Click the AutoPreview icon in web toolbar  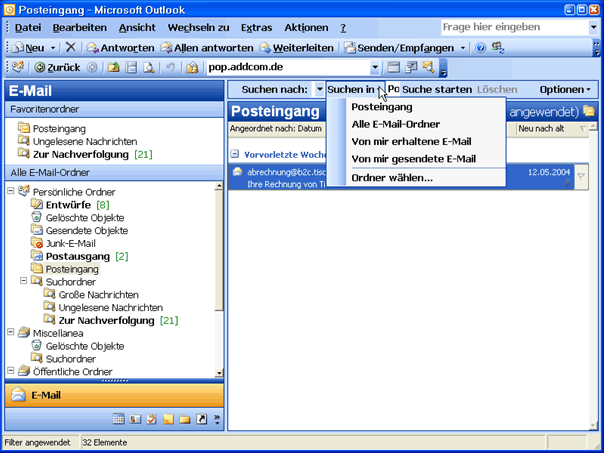point(411,67)
